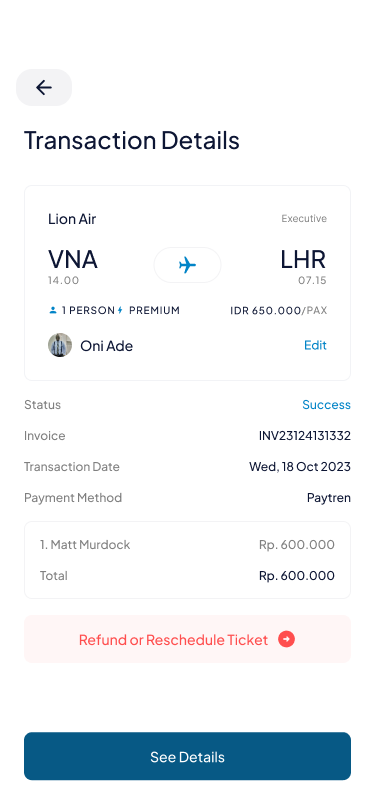Click the See Details button
The width and height of the screenshot is (375, 812).
coord(188,756)
